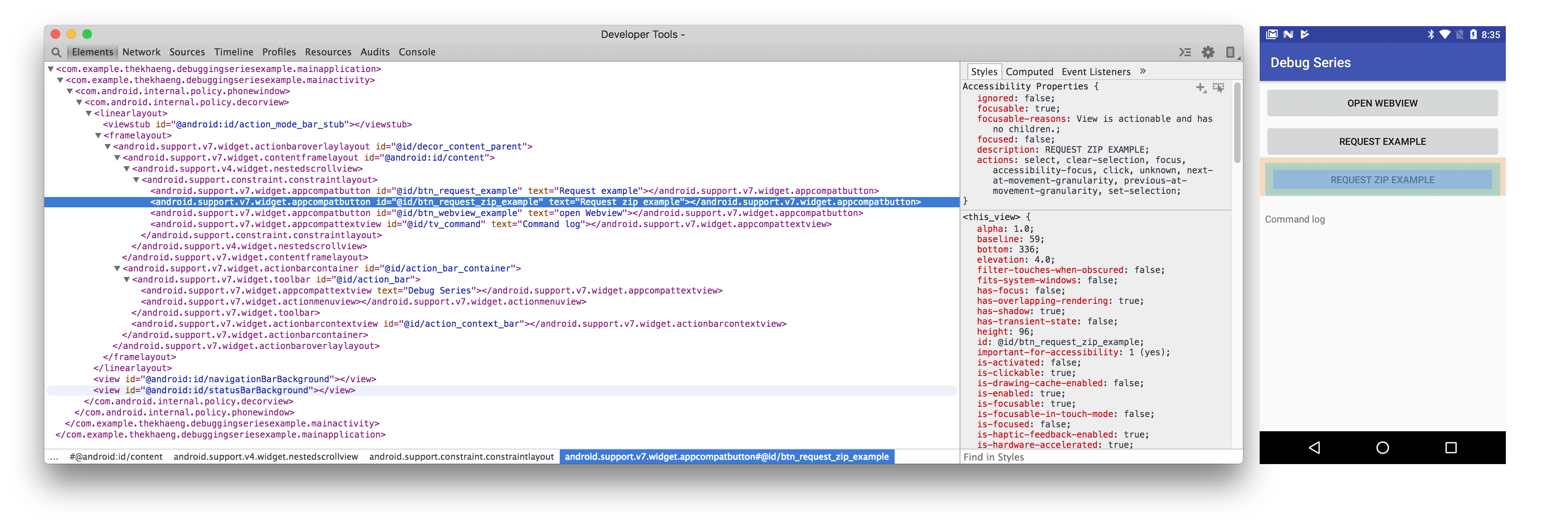The height and width of the screenshot is (527, 1568).
Task: Show the console drawer icon
Action: coord(1184,52)
